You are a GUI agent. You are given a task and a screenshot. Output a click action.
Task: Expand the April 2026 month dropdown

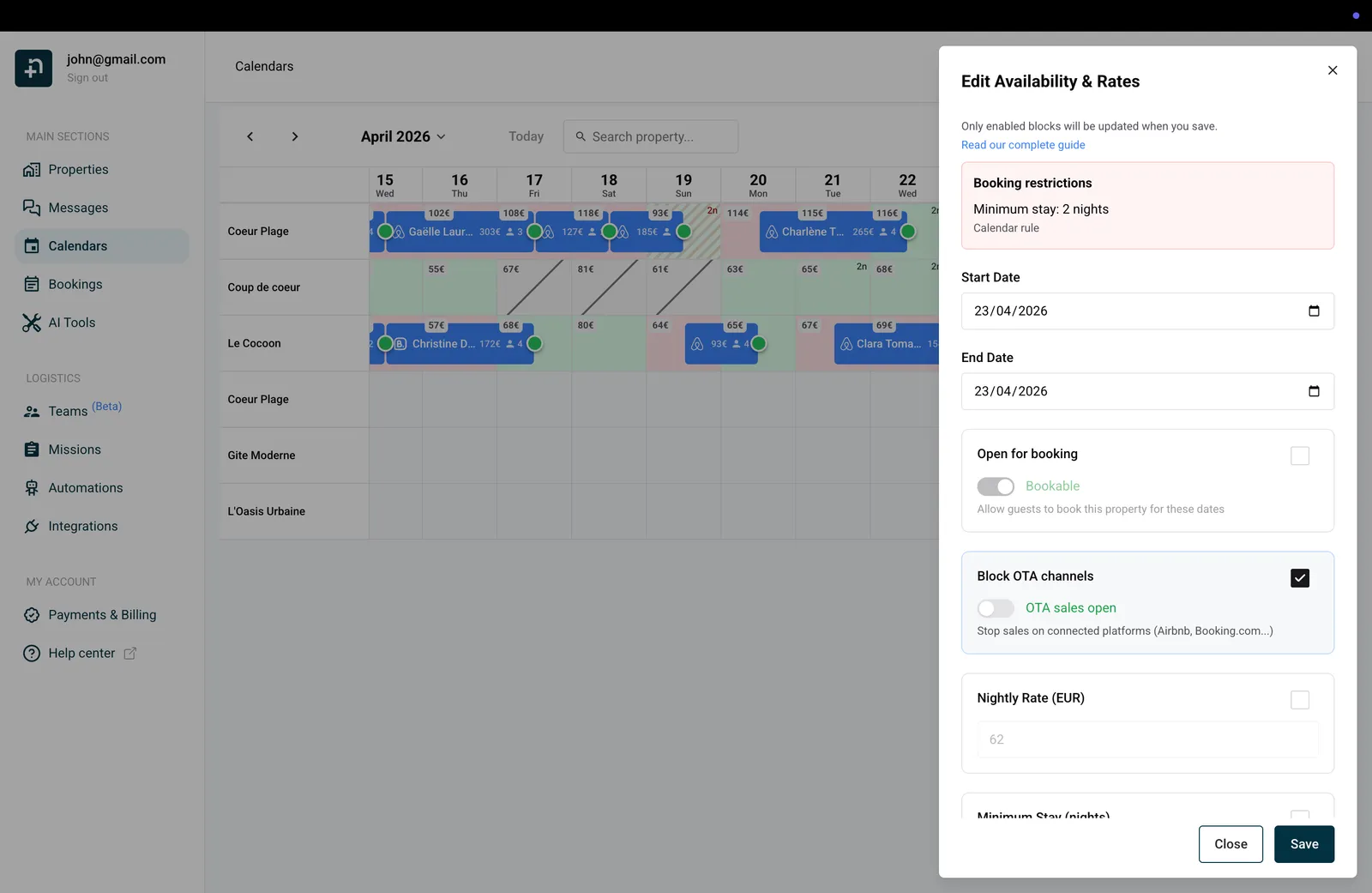[x=403, y=136]
